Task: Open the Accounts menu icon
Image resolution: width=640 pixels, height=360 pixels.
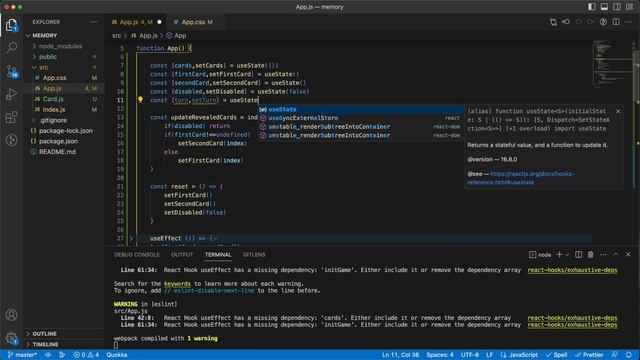Action: click(x=11, y=315)
